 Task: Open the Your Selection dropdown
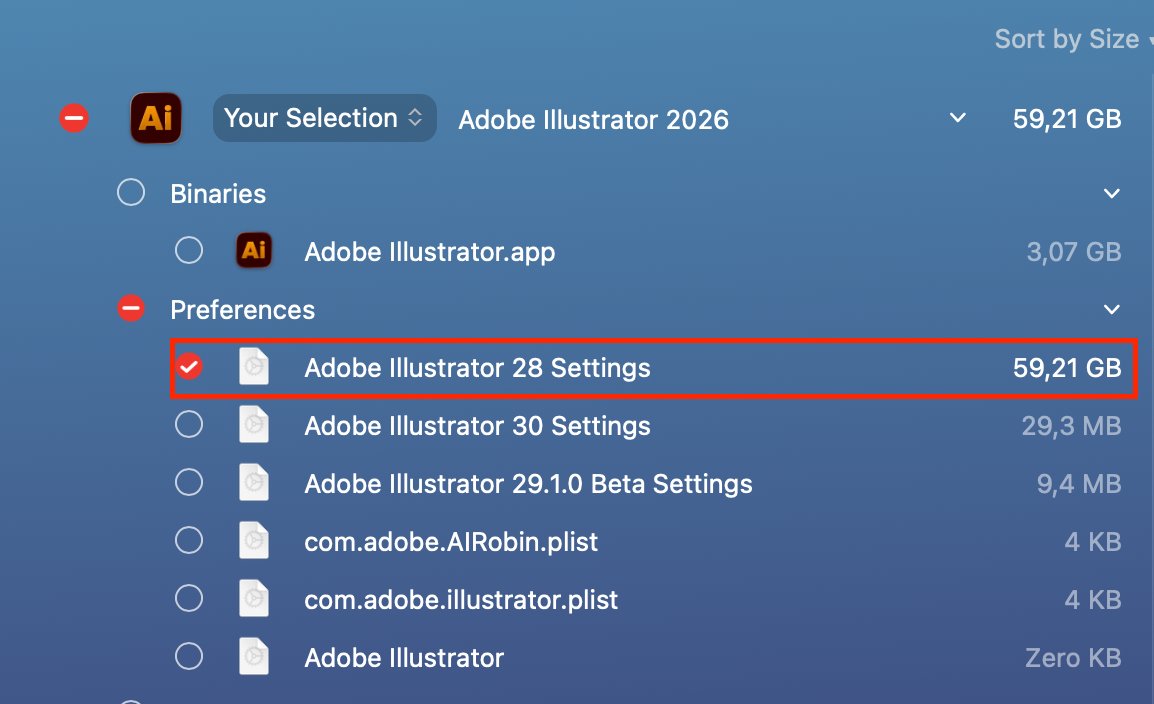coord(325,118)
